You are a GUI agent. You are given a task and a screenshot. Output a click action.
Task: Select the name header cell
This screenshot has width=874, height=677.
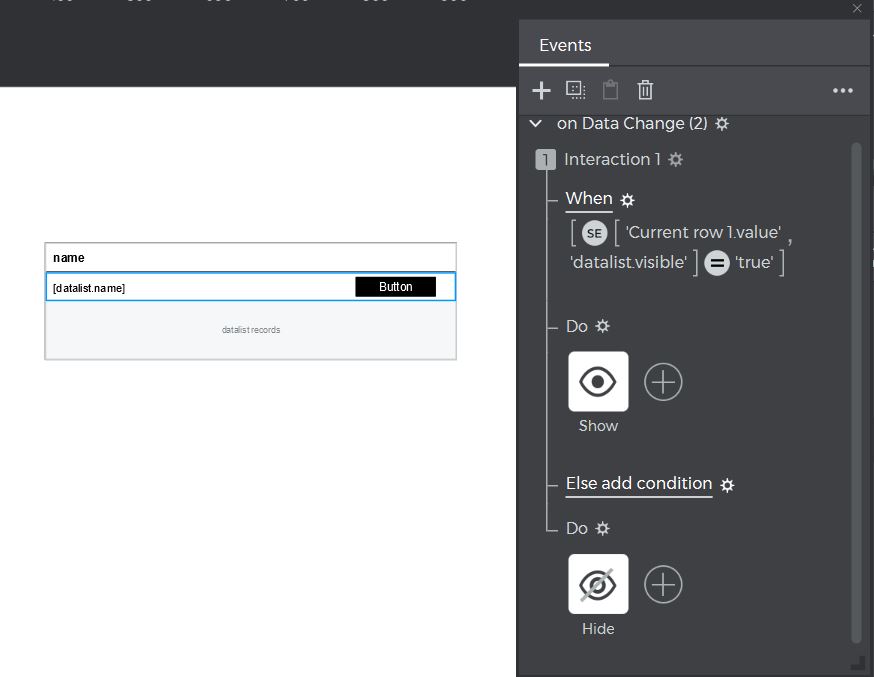coord(250,257)
